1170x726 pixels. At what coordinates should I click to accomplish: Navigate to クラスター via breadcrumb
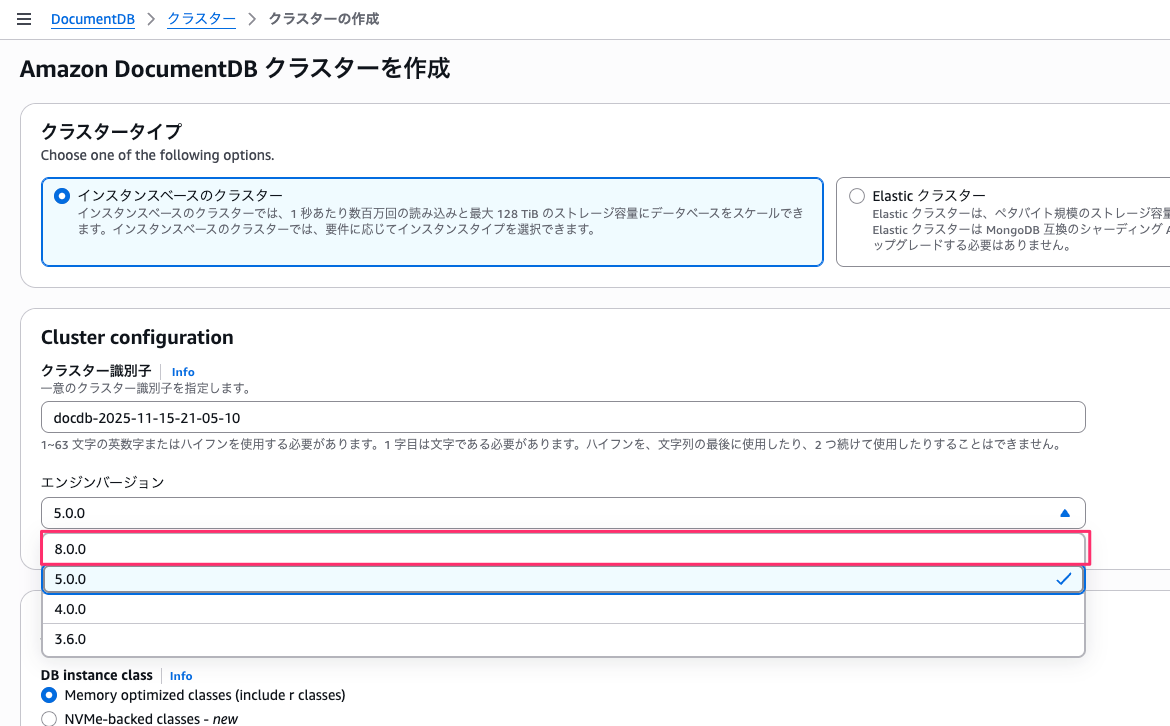[x=201, y=18]
